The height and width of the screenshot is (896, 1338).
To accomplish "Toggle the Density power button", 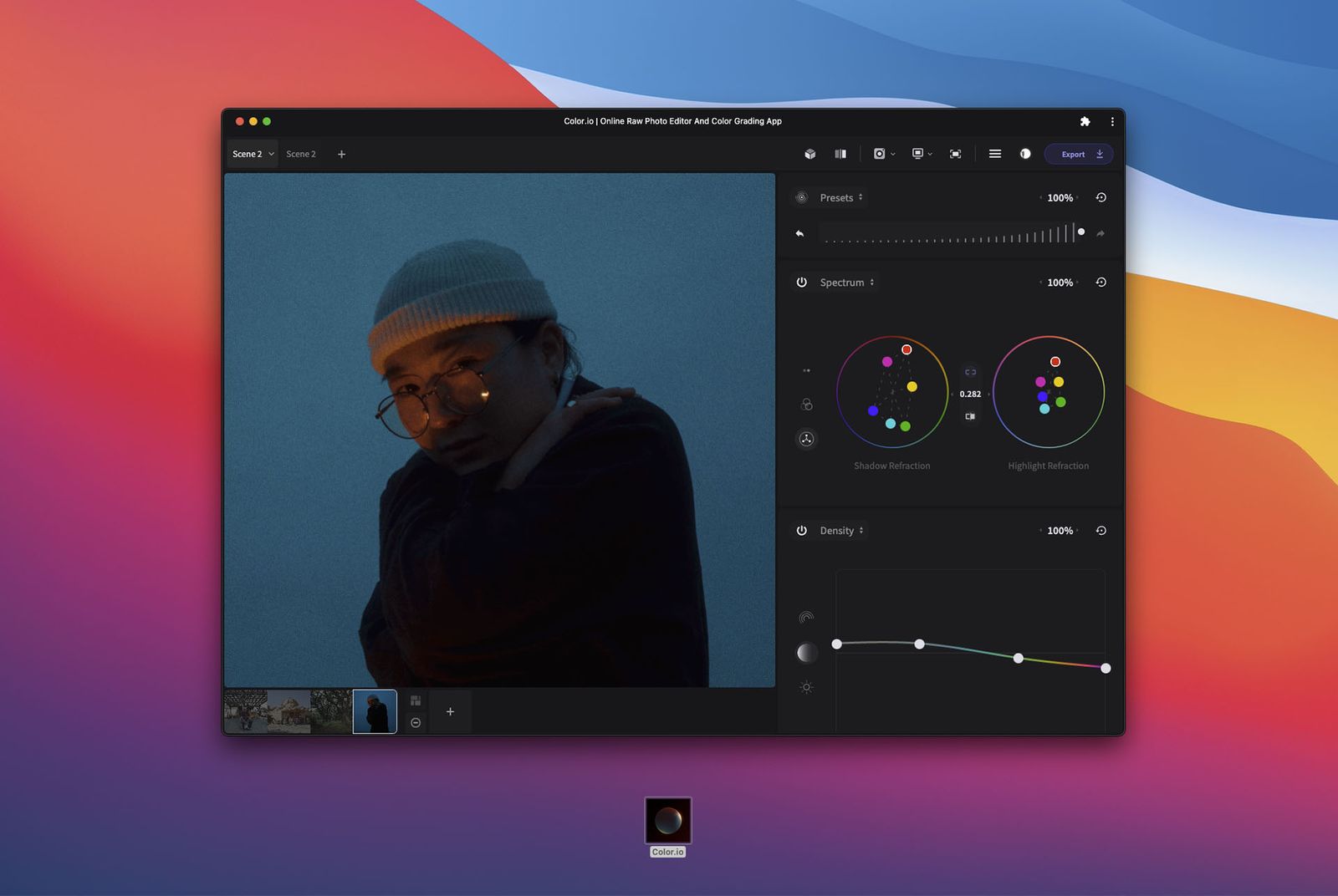I will pyautogui.click(x=801, y=531).
